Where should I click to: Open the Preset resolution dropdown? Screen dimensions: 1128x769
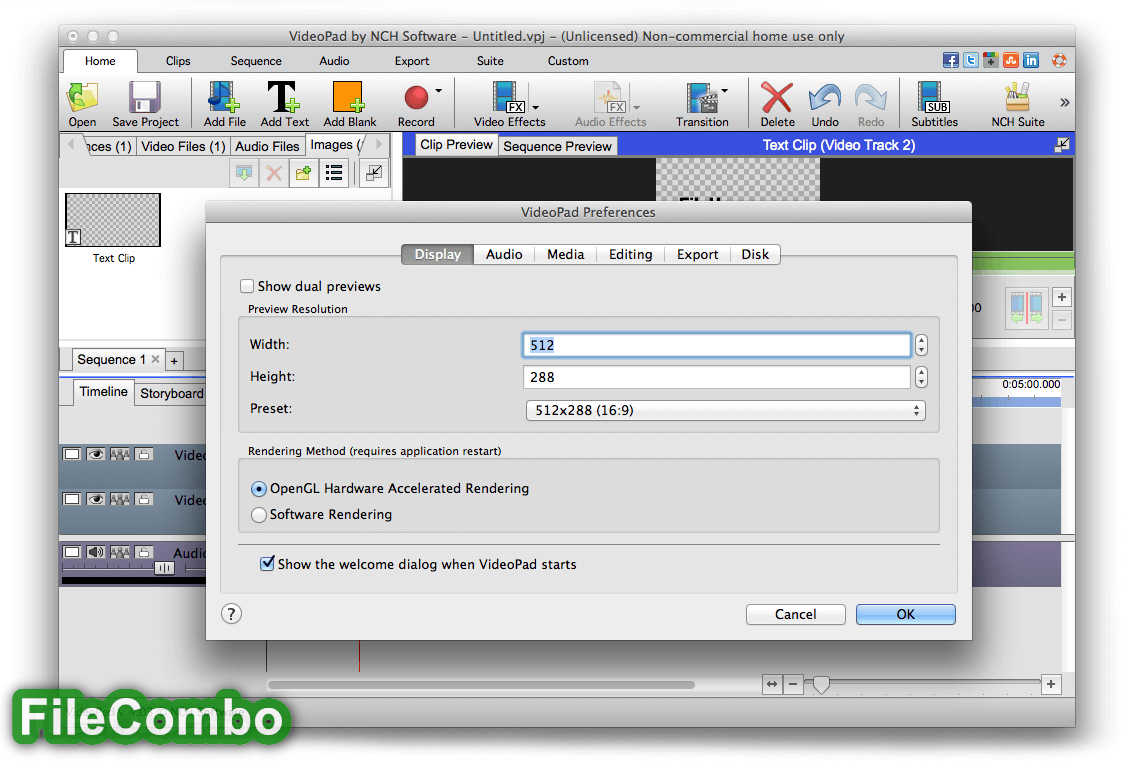point(725,410)
